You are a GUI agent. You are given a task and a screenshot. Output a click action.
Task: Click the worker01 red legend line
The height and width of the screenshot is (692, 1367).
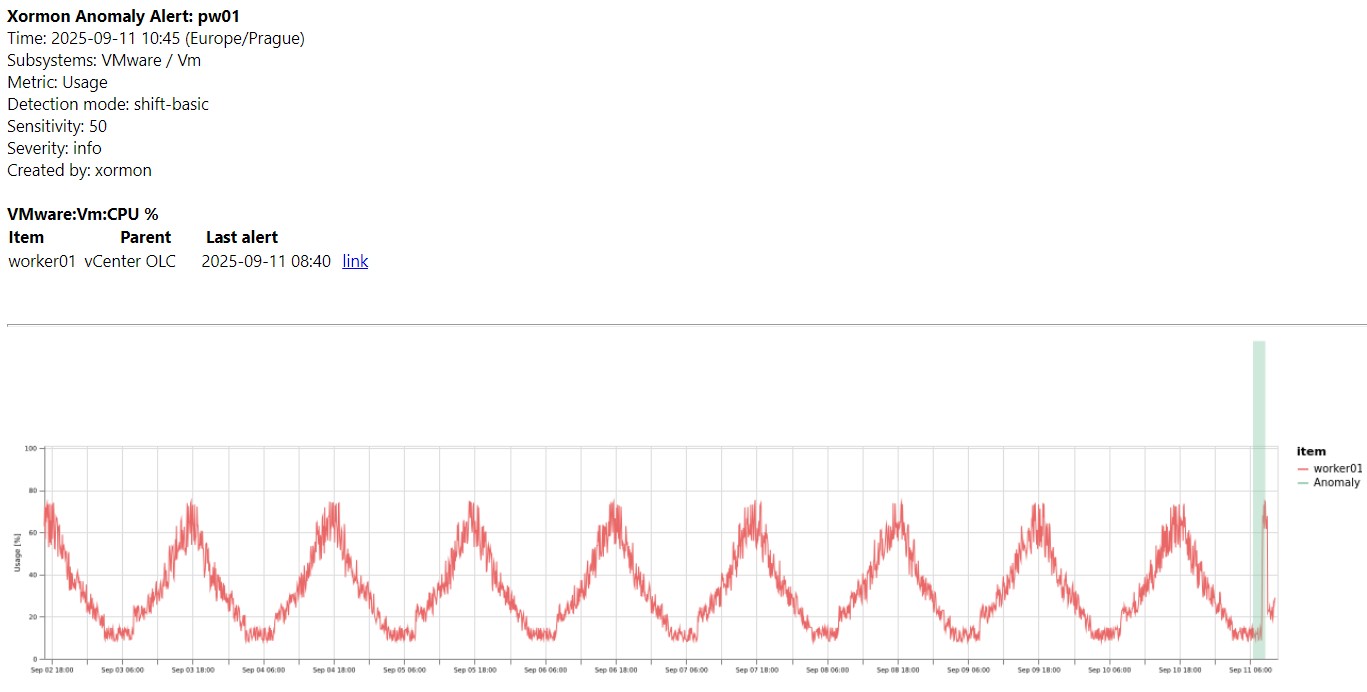[1302, 468]
